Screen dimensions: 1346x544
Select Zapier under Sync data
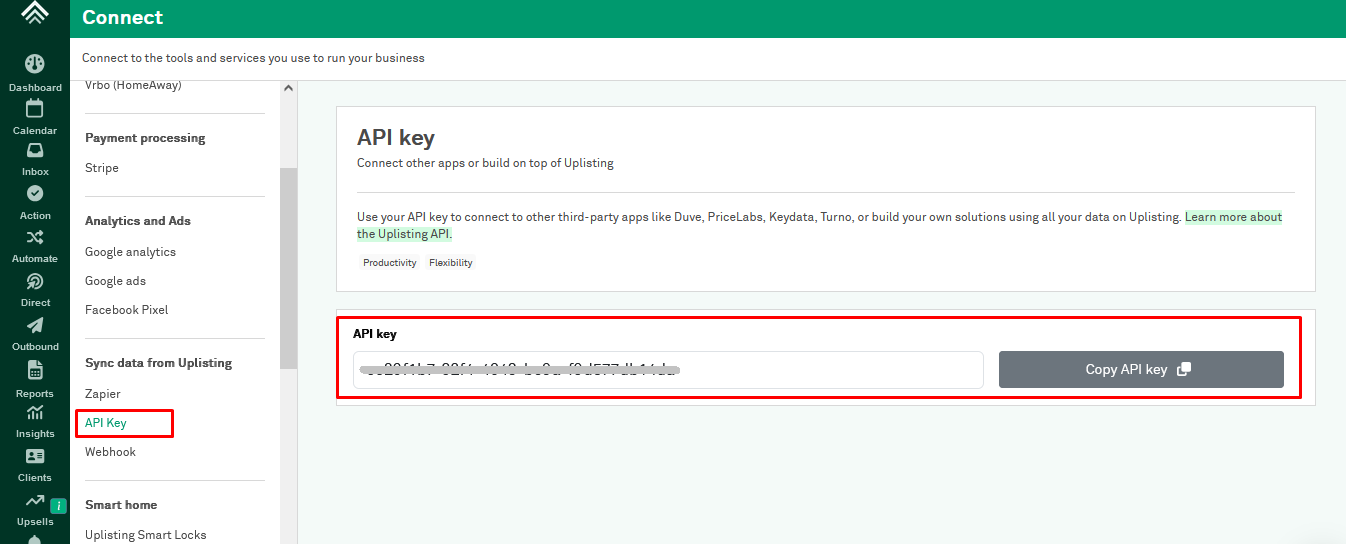(x=103, y=394)
